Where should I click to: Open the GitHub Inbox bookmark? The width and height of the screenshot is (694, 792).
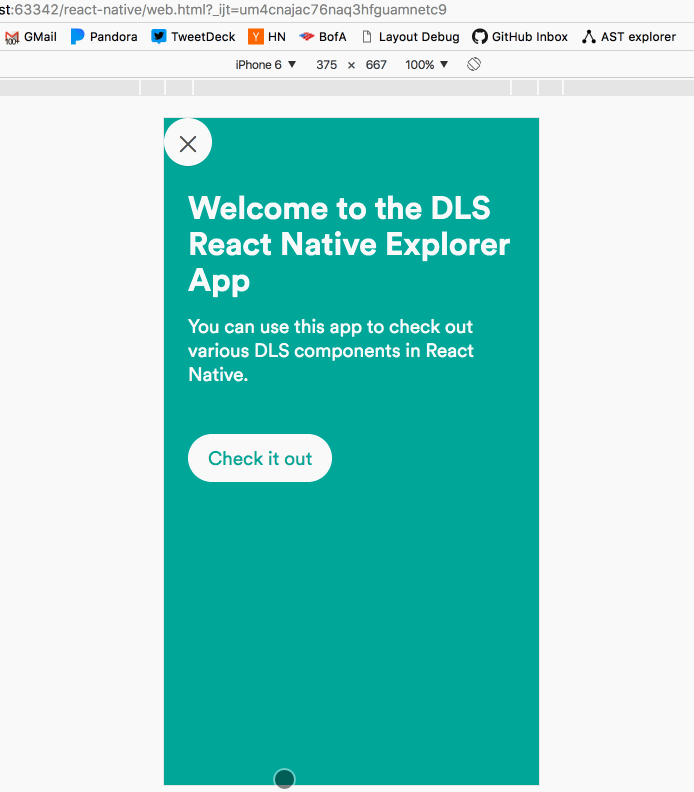[x=520, y=37]
